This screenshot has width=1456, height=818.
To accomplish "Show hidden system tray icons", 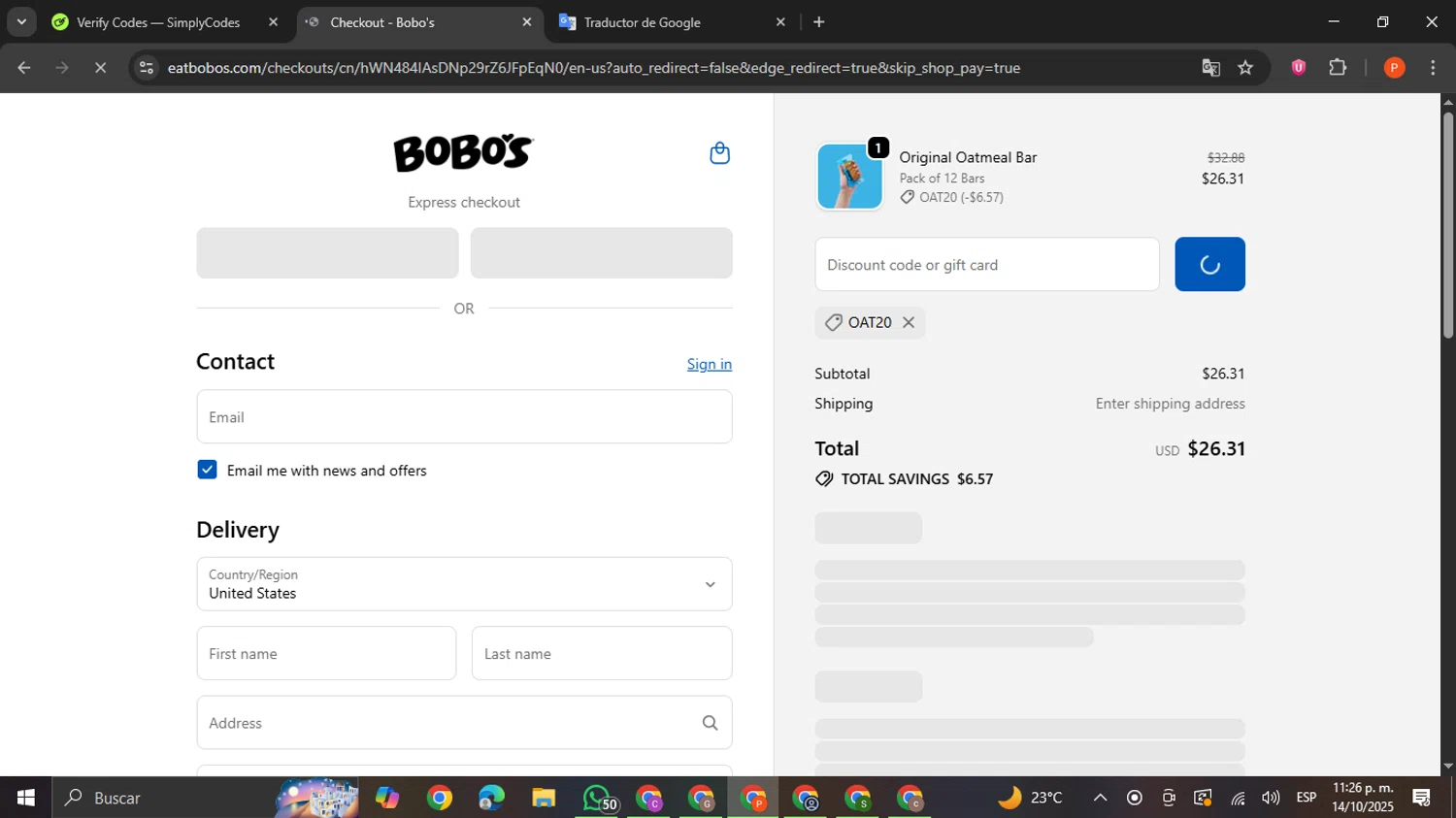I will pos(1100,798).
